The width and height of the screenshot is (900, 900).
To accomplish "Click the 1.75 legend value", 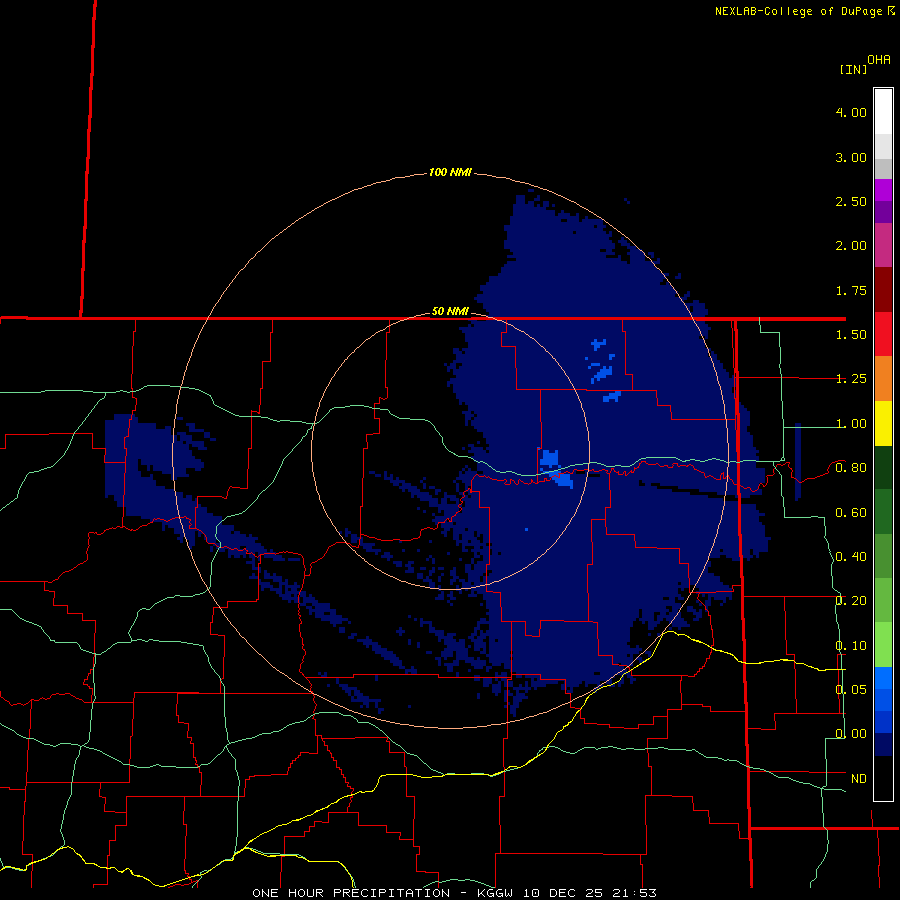I will pyautogui.click(x=851, y=290).
